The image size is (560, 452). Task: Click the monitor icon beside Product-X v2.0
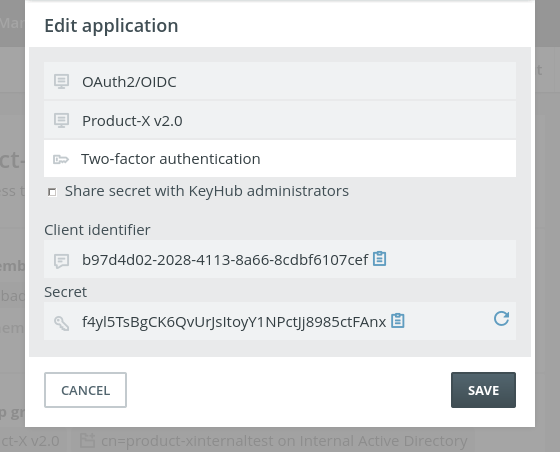coord(61,121)
